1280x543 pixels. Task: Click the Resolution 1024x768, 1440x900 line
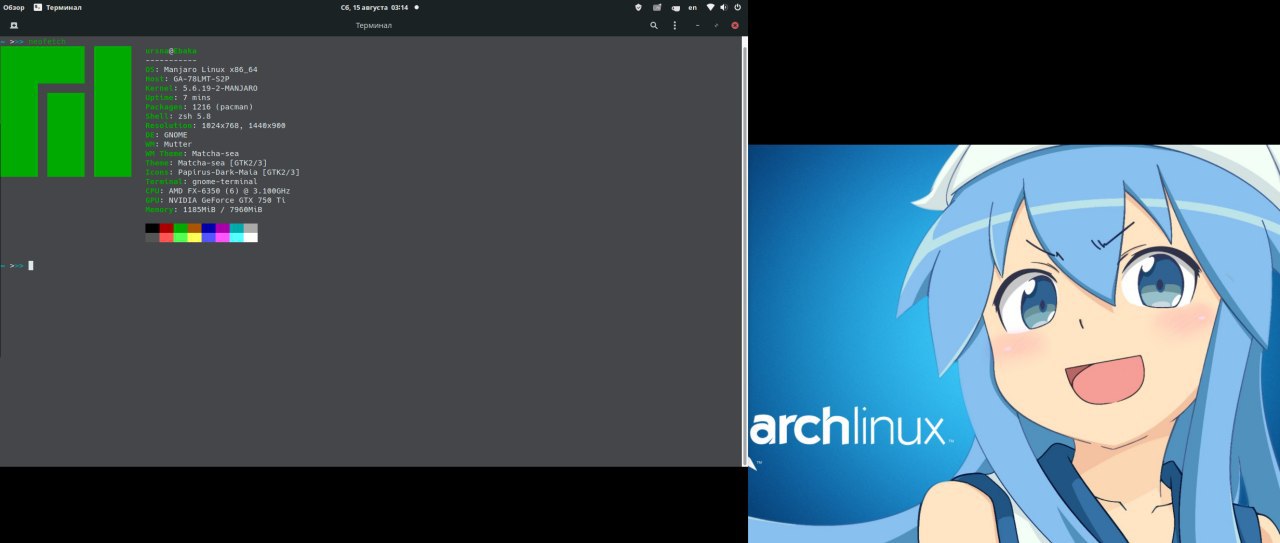215,125
